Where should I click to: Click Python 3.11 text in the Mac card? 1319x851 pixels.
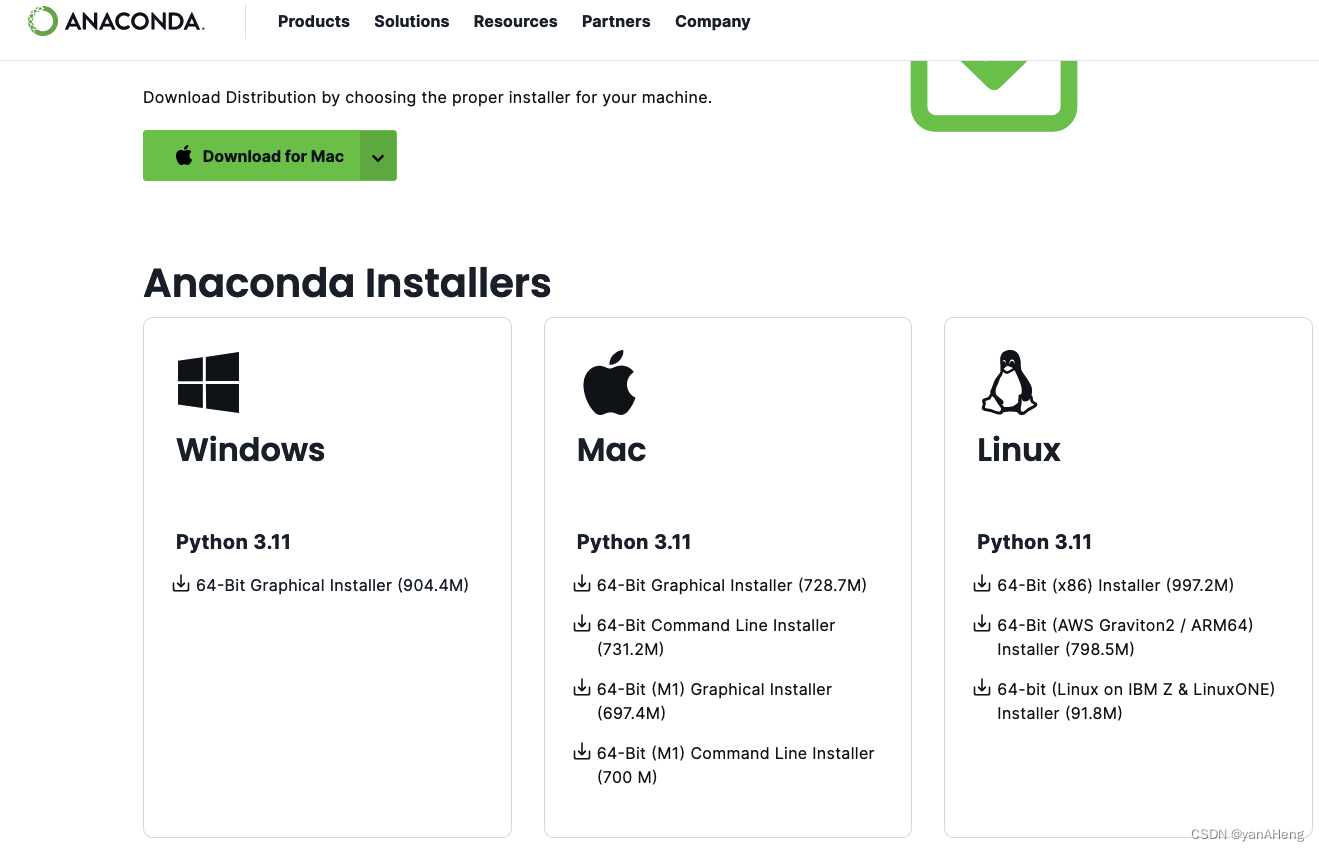click(634, 542)
